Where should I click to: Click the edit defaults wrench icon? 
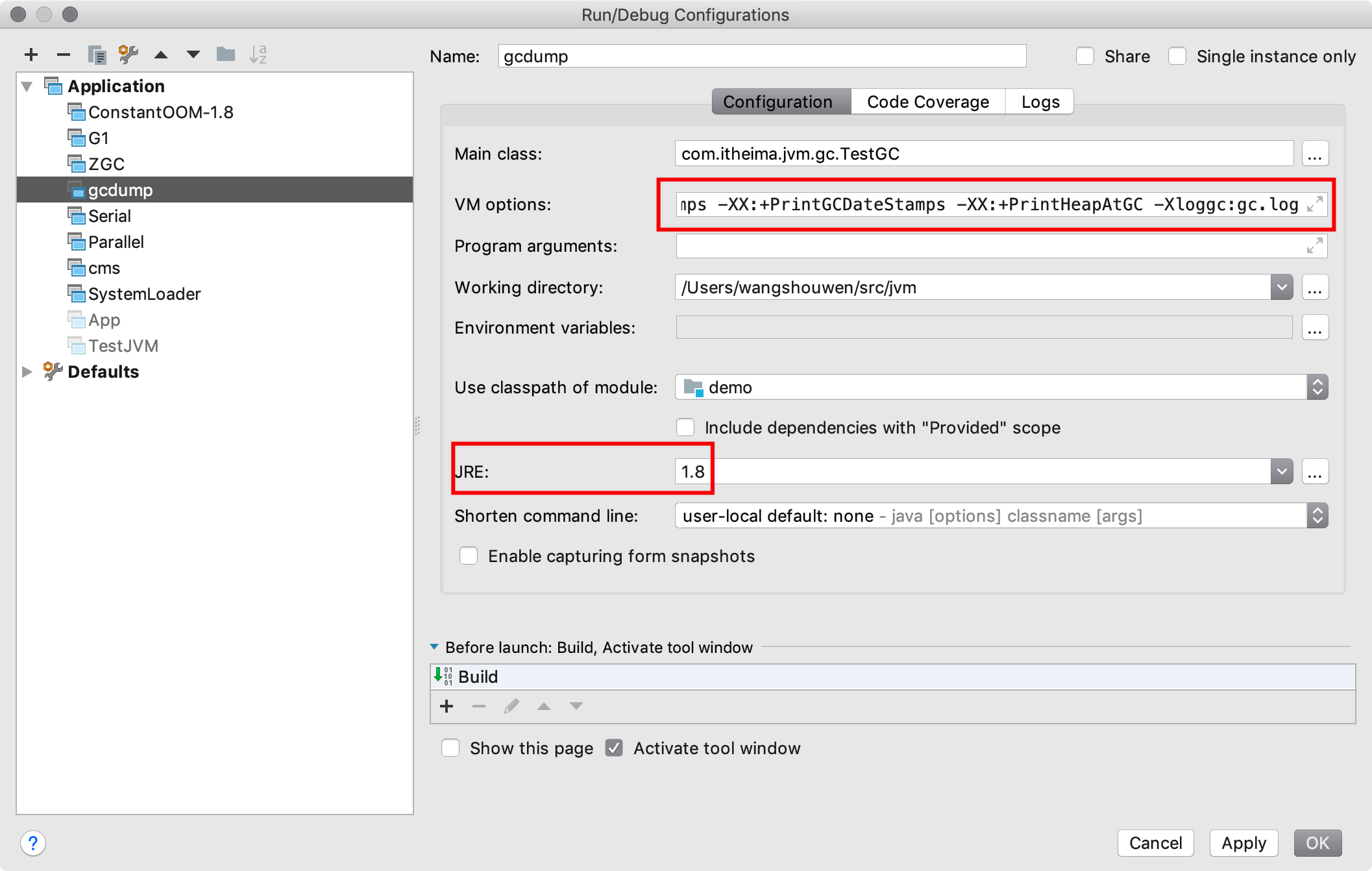(129, 55)
